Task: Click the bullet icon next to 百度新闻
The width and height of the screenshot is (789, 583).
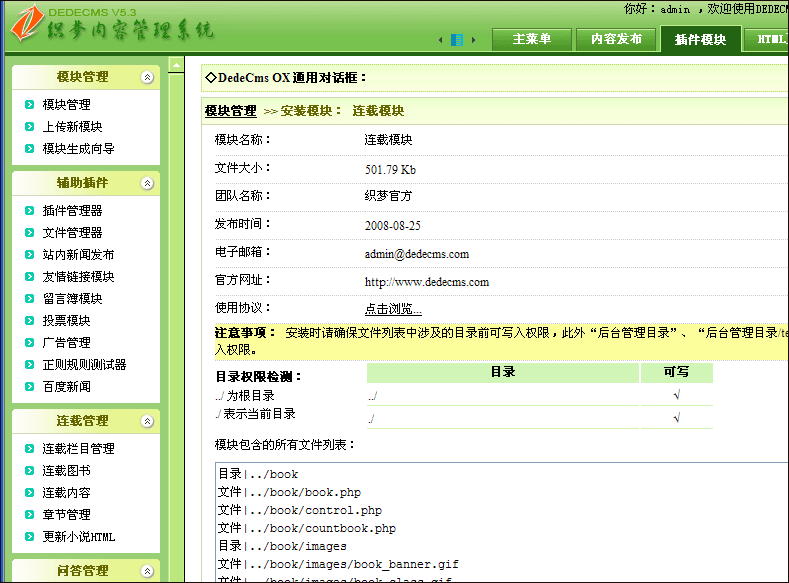Action: click(x=30, y=387)
